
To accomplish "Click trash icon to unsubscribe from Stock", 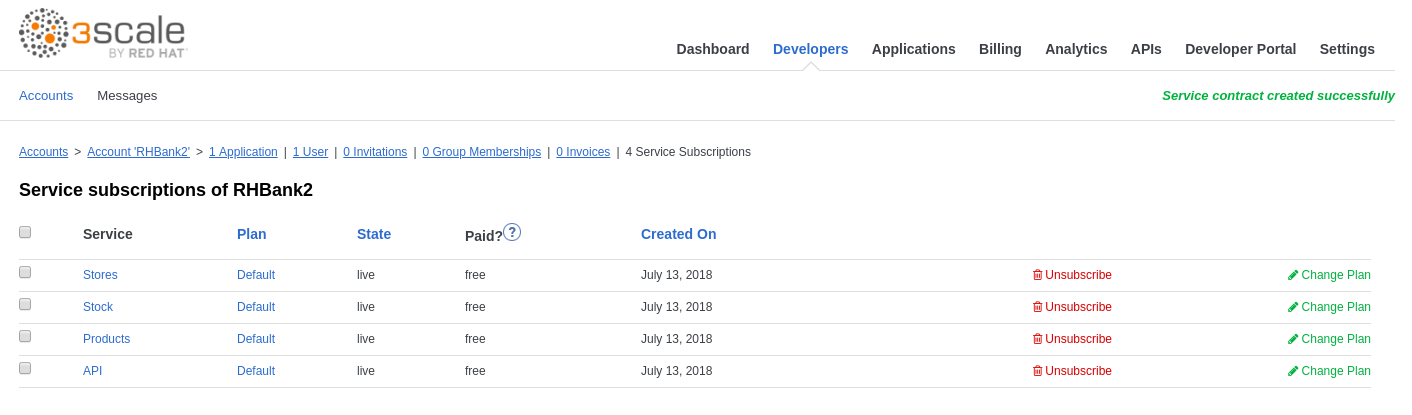I will [x=1037, y=307].
